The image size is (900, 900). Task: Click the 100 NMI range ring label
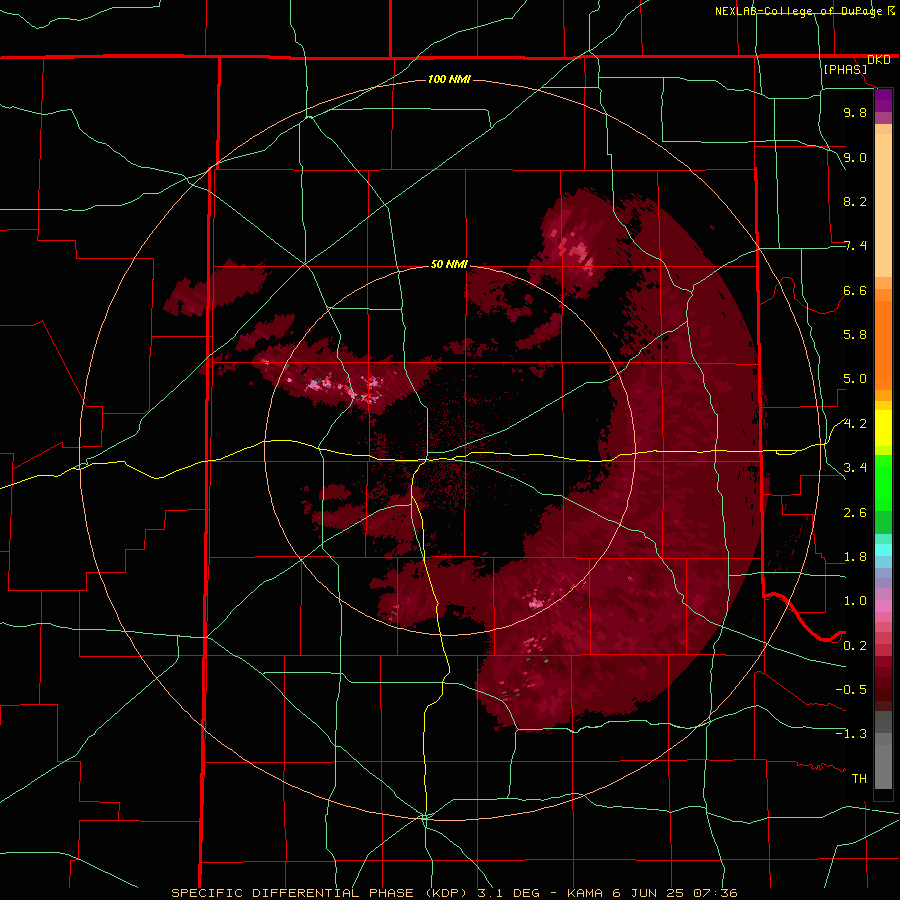click(x=449, y=79)
